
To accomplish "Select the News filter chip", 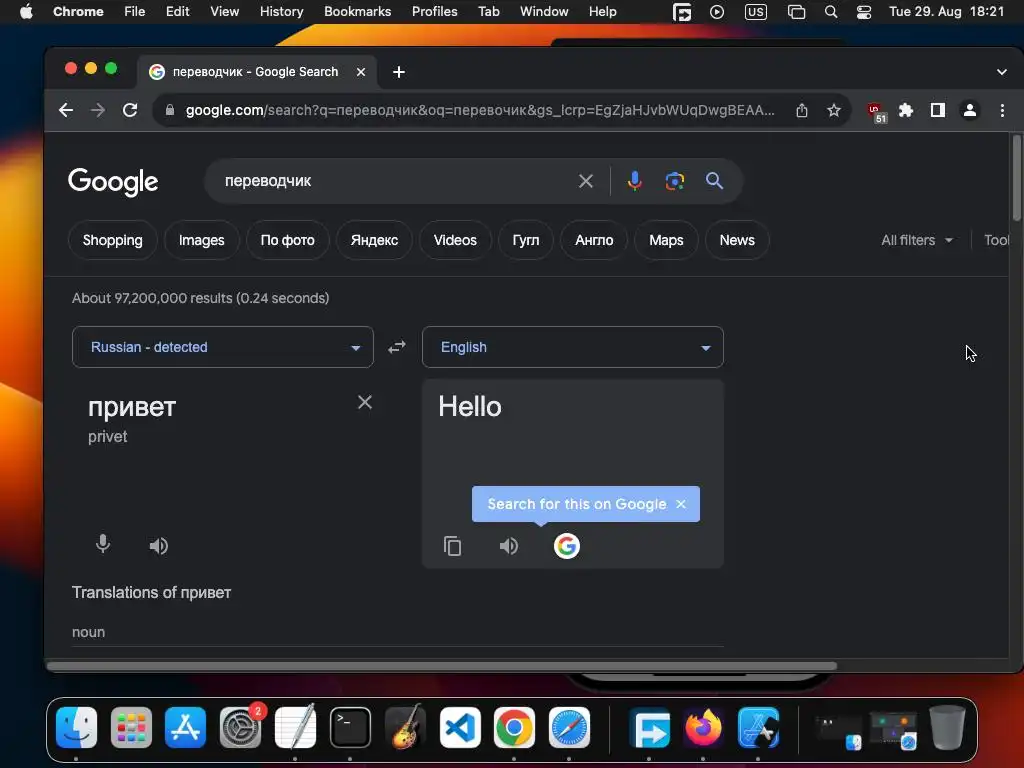I will coord(737,240).
